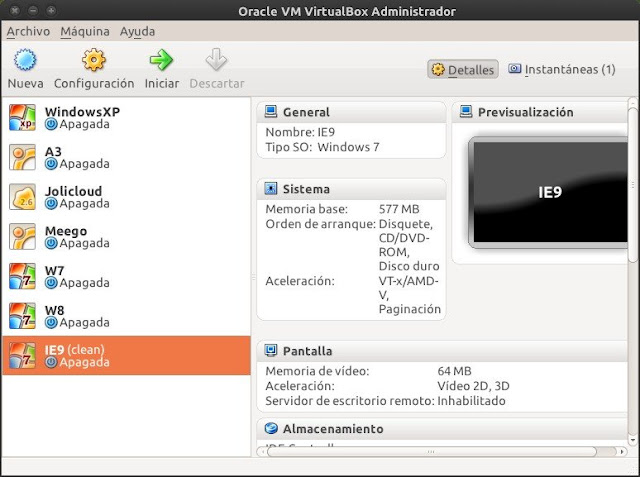The image size is (640, 477).
Task: Click the Almacenamiento disk icon
Action: [271, 428]
